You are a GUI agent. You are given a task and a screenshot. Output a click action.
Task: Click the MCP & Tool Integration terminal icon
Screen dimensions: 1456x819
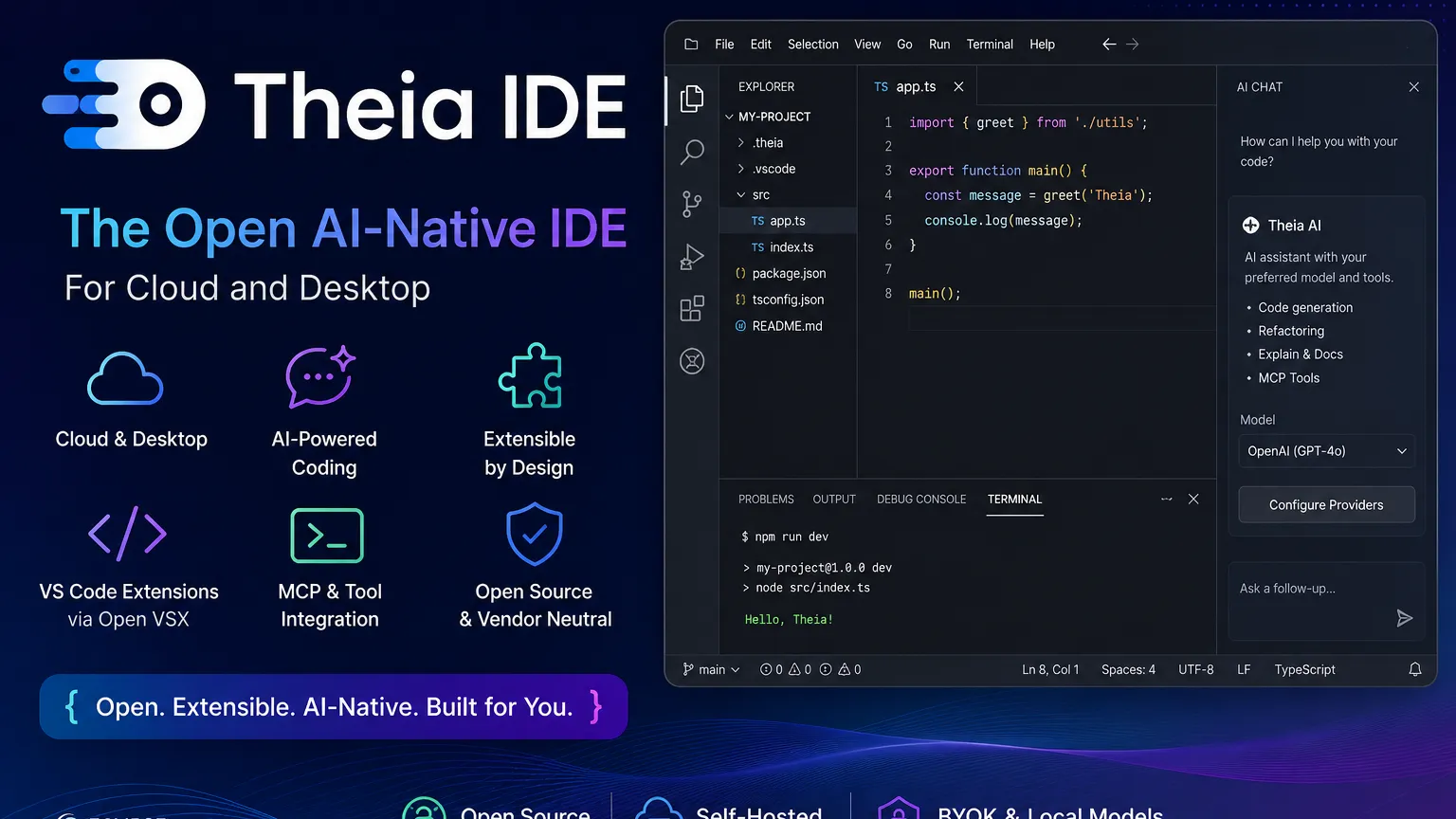point(327,536)
